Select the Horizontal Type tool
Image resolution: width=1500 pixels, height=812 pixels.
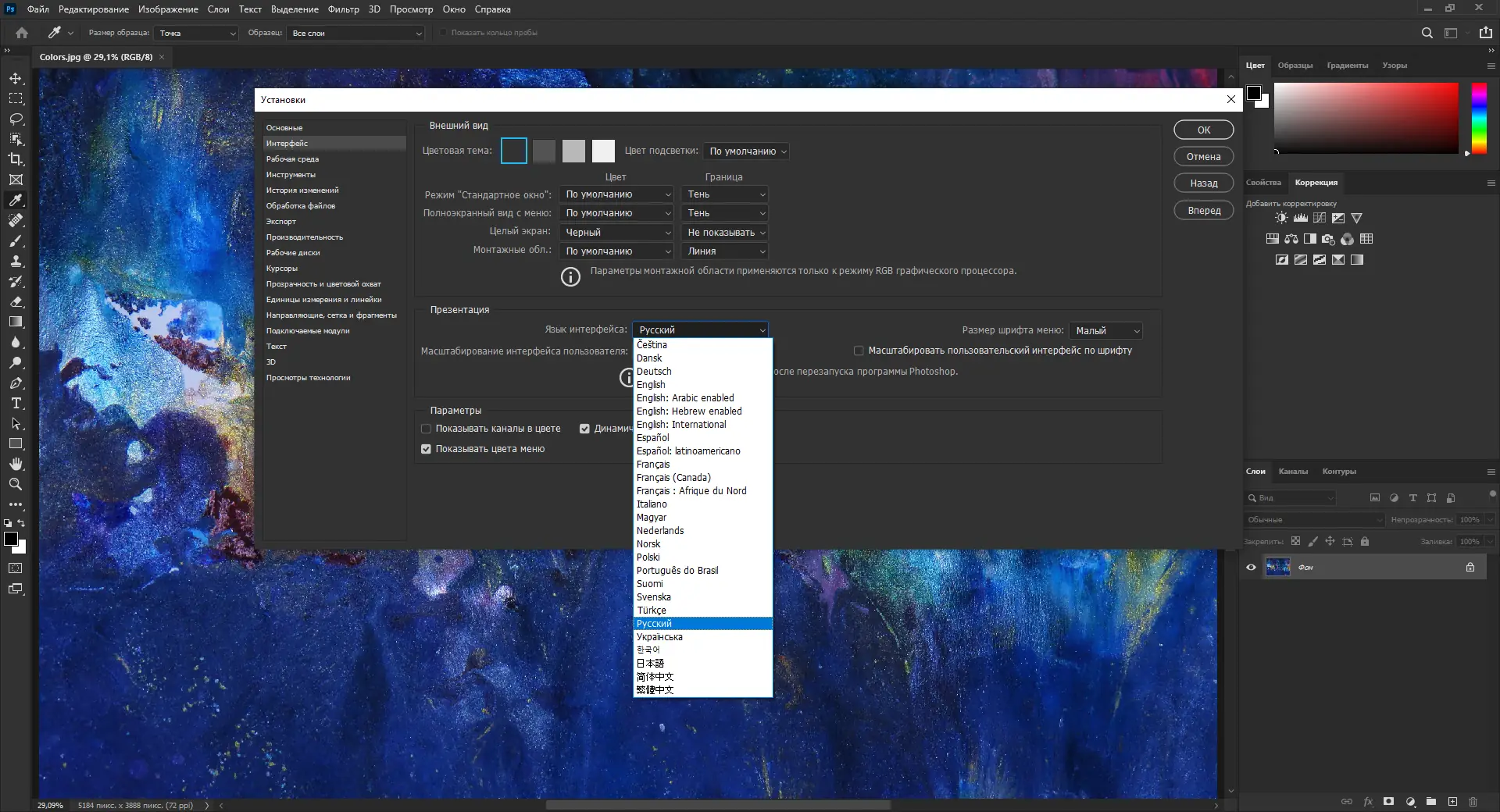click(16, 404)
